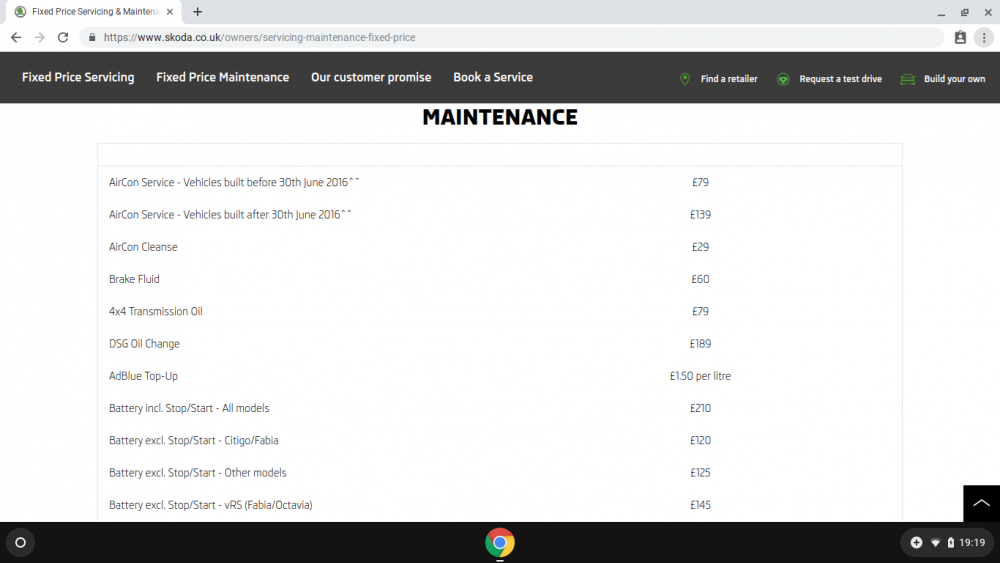Click the £189 DSG Oil Change price
1000x563 pixels.
click(700, 344)
